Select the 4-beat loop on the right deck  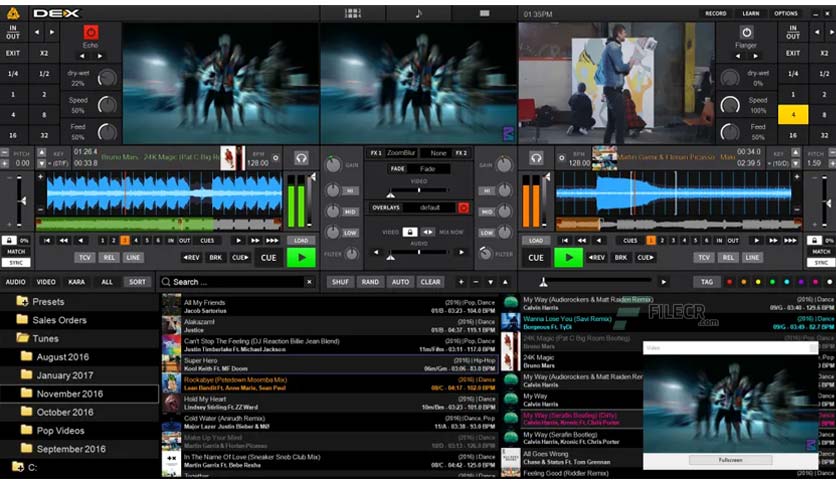tap(793, 115)
